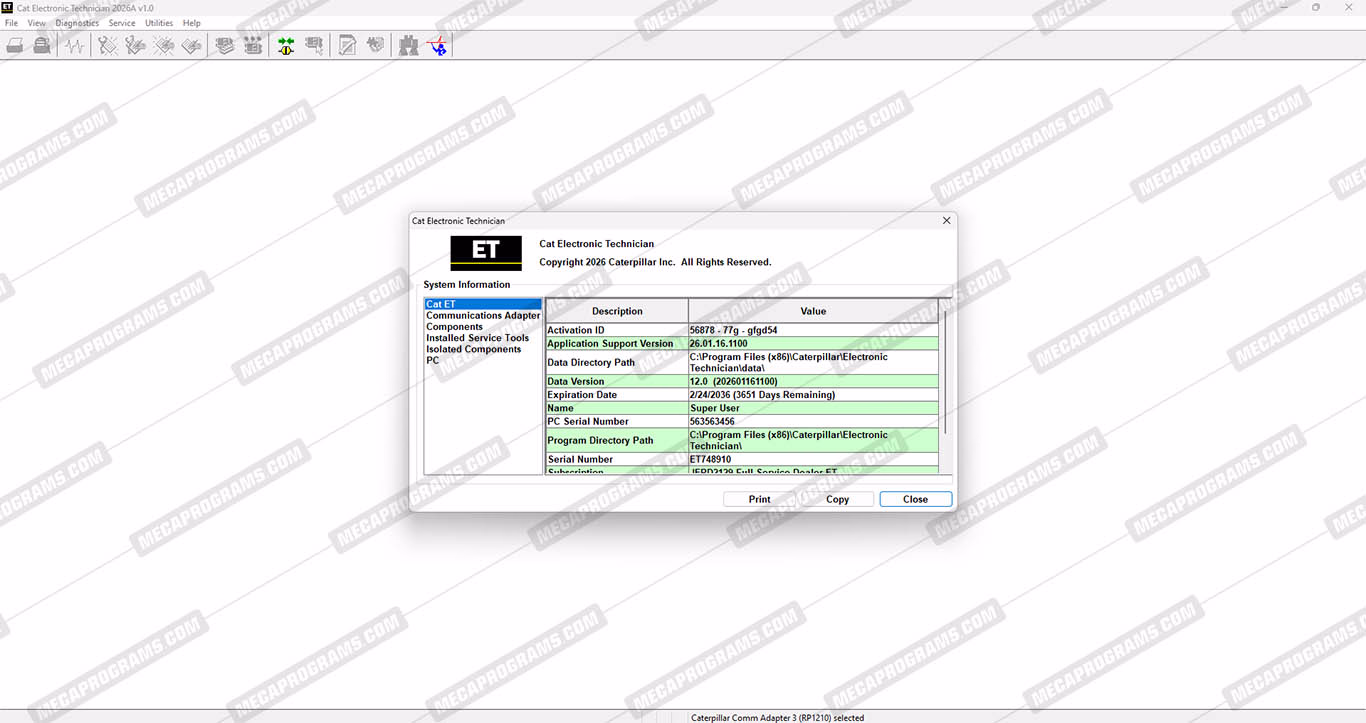Image resolution: width=1366 pixels, height=723 pixels.
Task: Select the PC entry in the list
Action: [x=433, y=360]
